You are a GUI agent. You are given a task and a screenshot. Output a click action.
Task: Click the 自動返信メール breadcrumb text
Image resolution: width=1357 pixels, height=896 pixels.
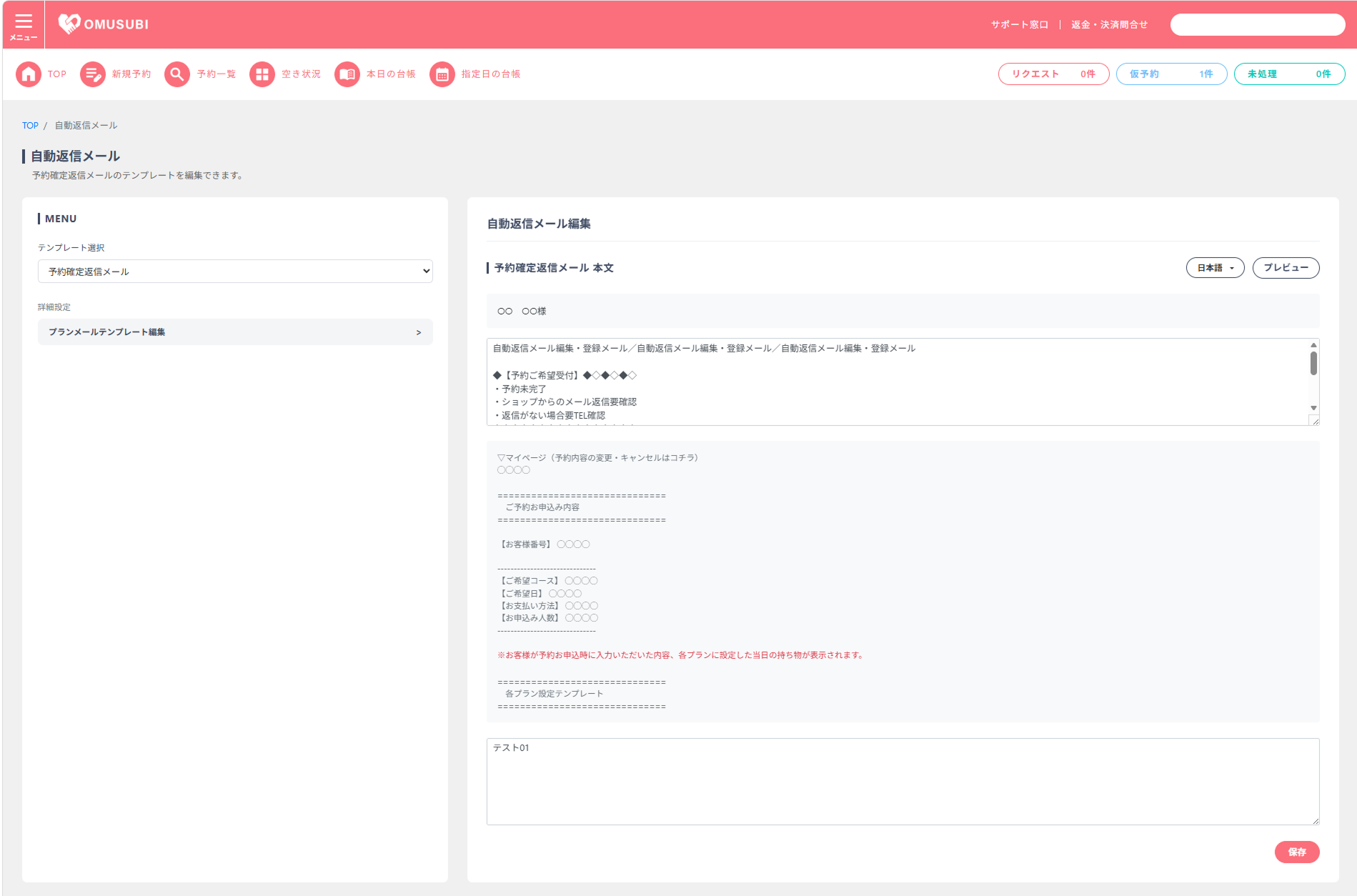(x=86, y=126)
